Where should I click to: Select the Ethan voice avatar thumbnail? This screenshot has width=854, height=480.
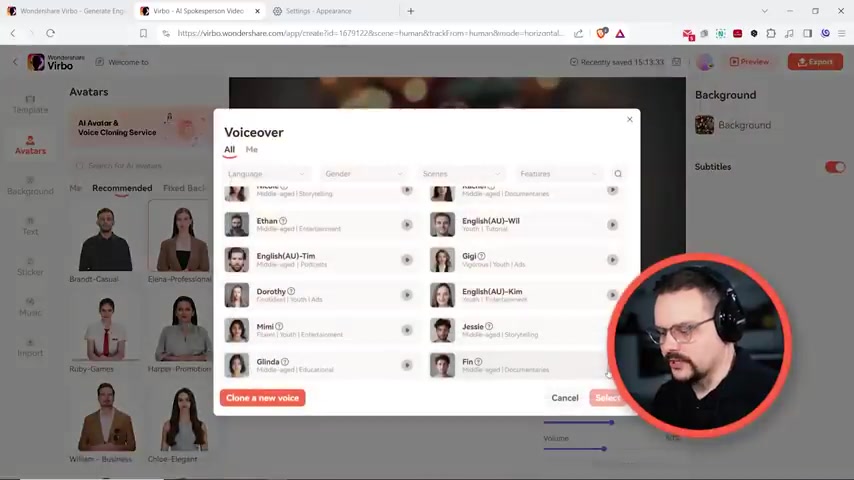[237, 224]
